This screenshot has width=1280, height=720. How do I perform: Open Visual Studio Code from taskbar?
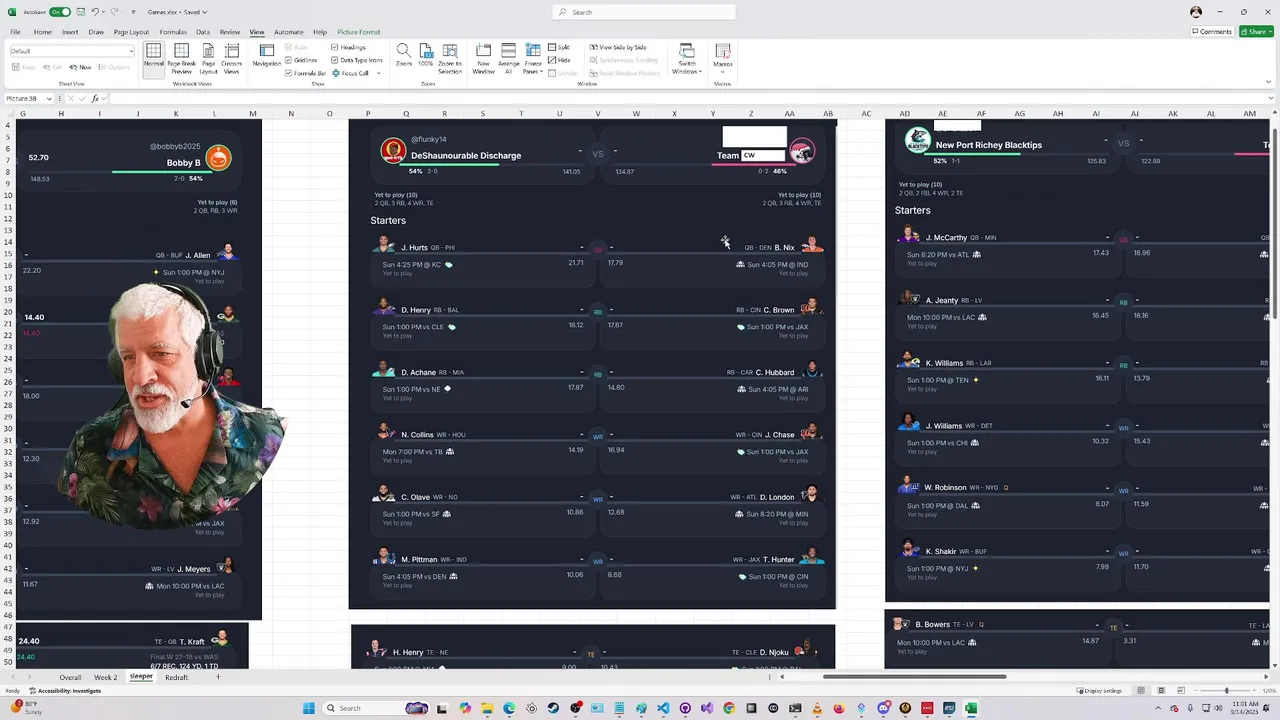[663, 708]
